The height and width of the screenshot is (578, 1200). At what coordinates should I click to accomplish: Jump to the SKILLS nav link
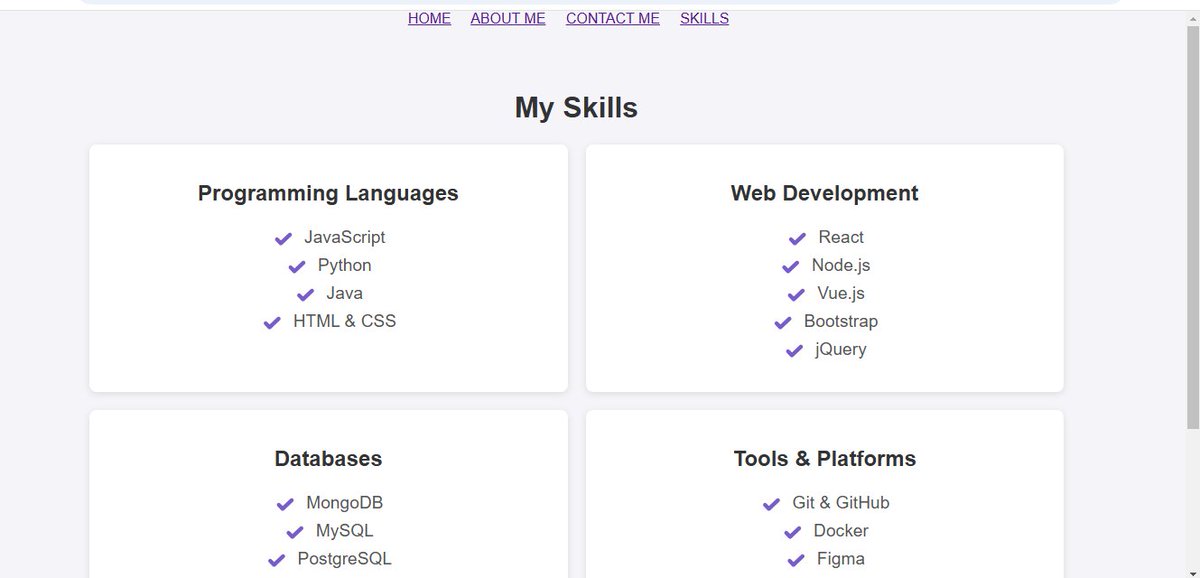704,18
